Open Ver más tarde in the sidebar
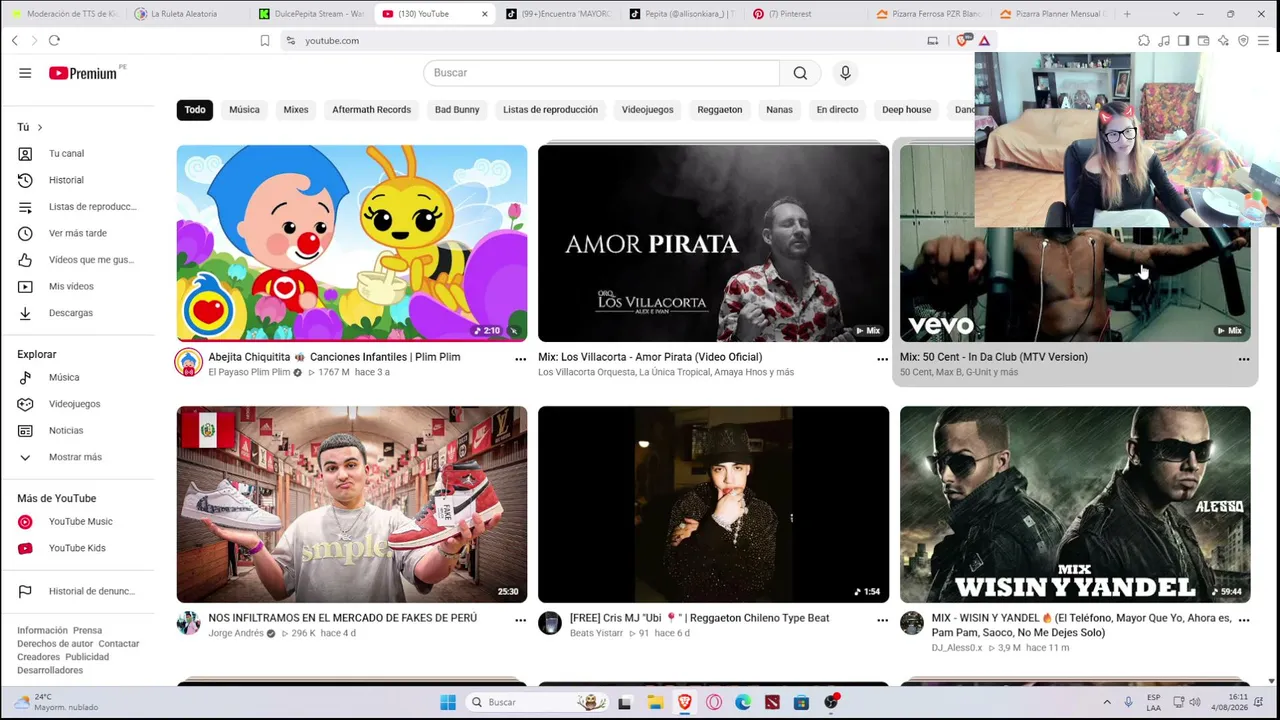1280x720 pixels. click(x=78, y=233)
